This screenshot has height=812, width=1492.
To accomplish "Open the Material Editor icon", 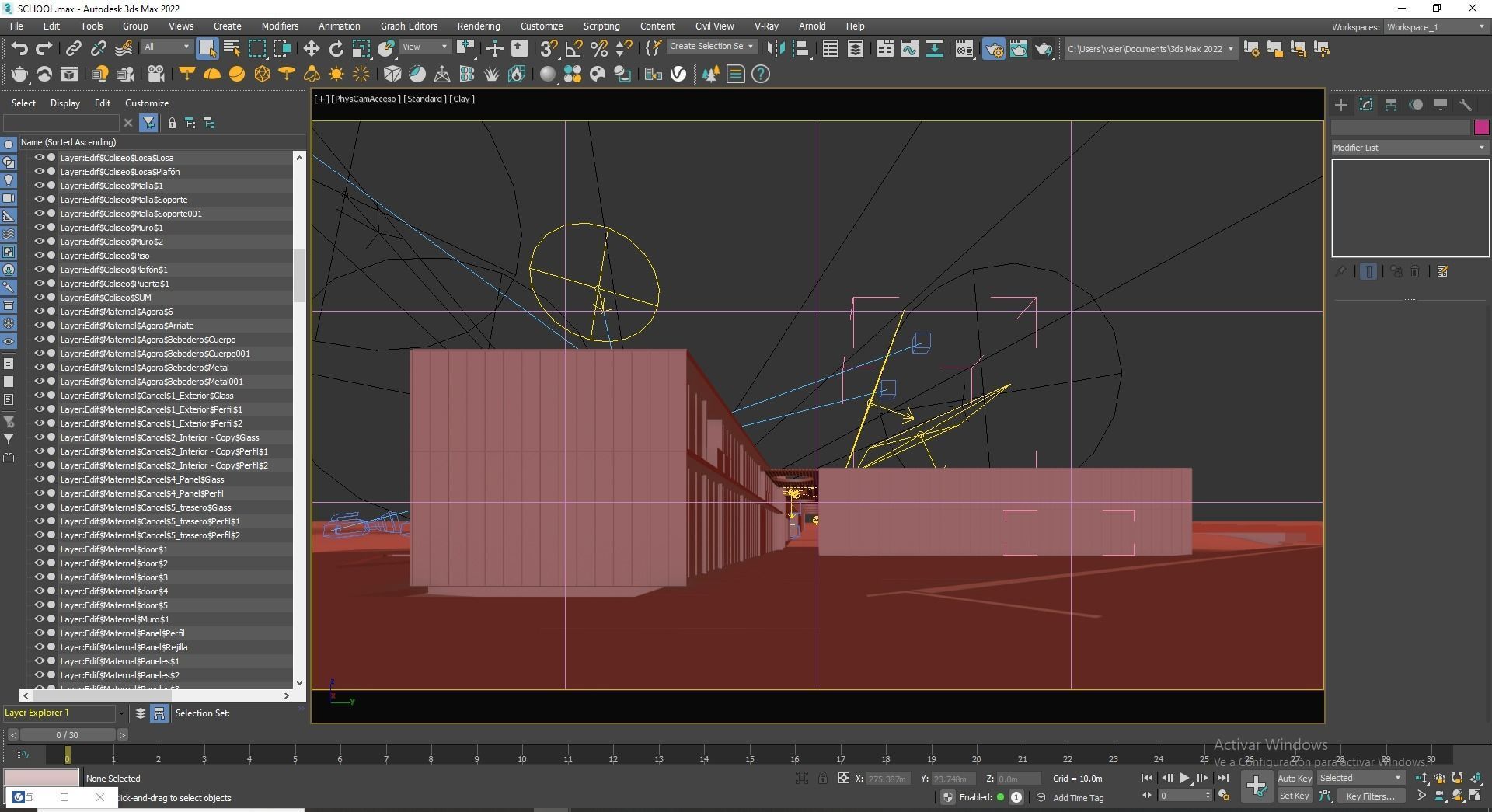I will tap(964, 49).
